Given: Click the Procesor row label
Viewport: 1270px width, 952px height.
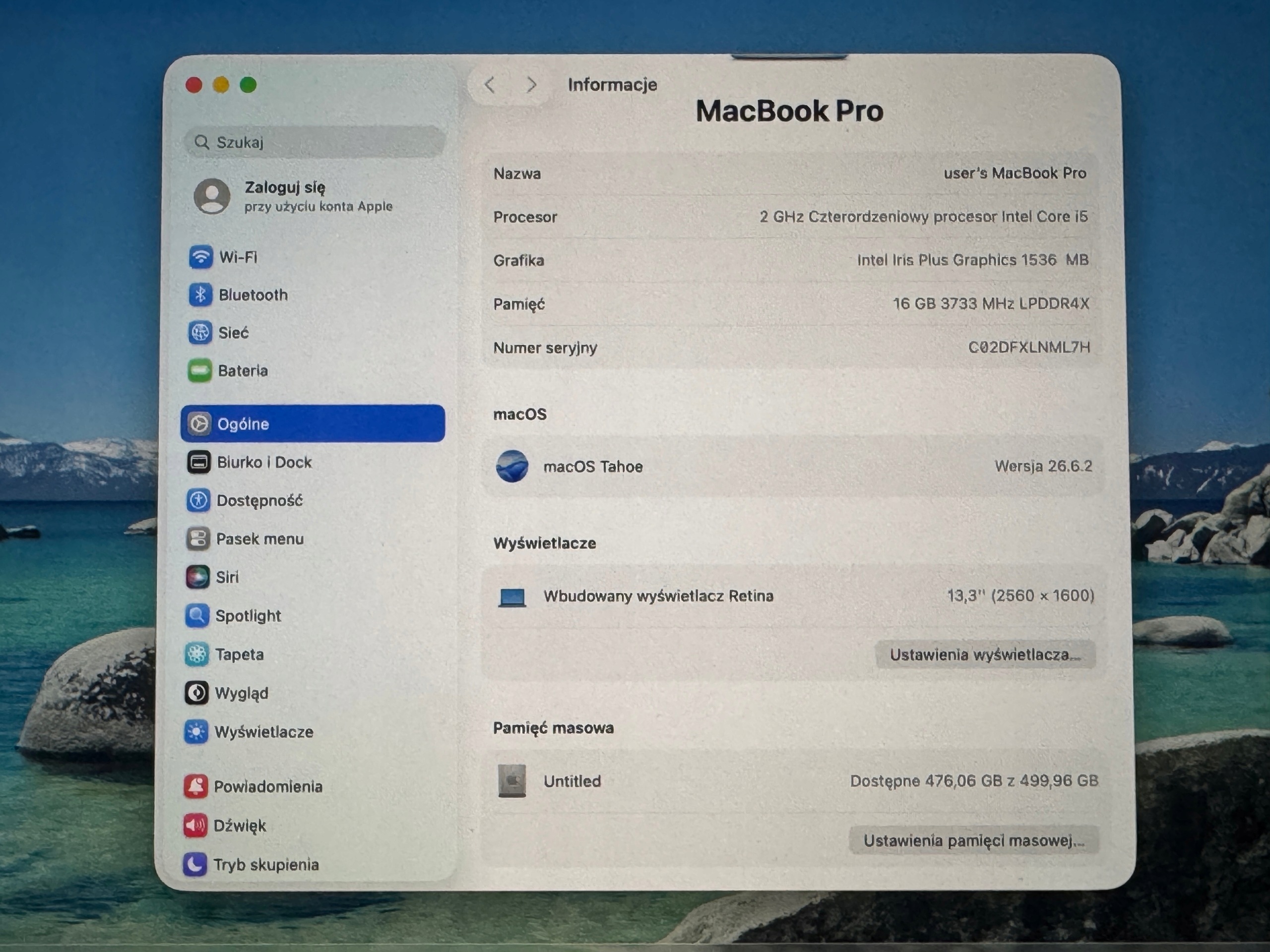Looking at the screenshot, I should click(x=525, y=217).
